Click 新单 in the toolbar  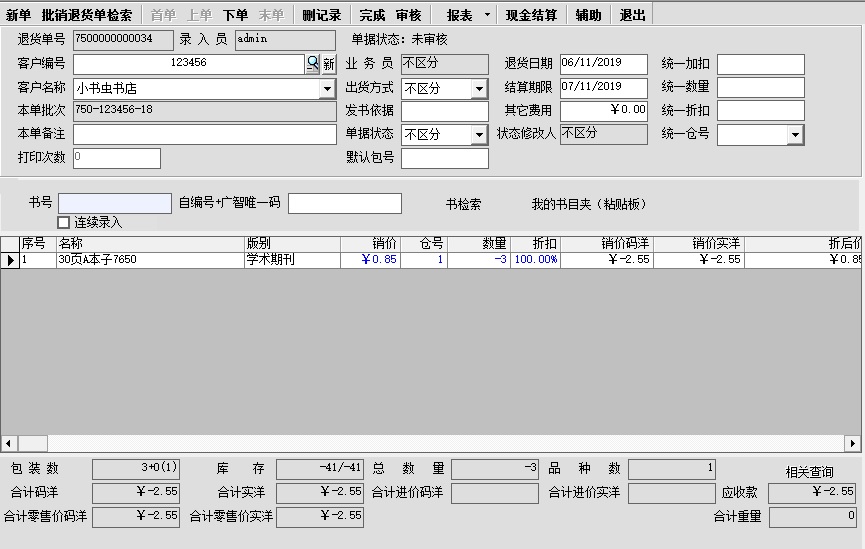tap(18, 15)
